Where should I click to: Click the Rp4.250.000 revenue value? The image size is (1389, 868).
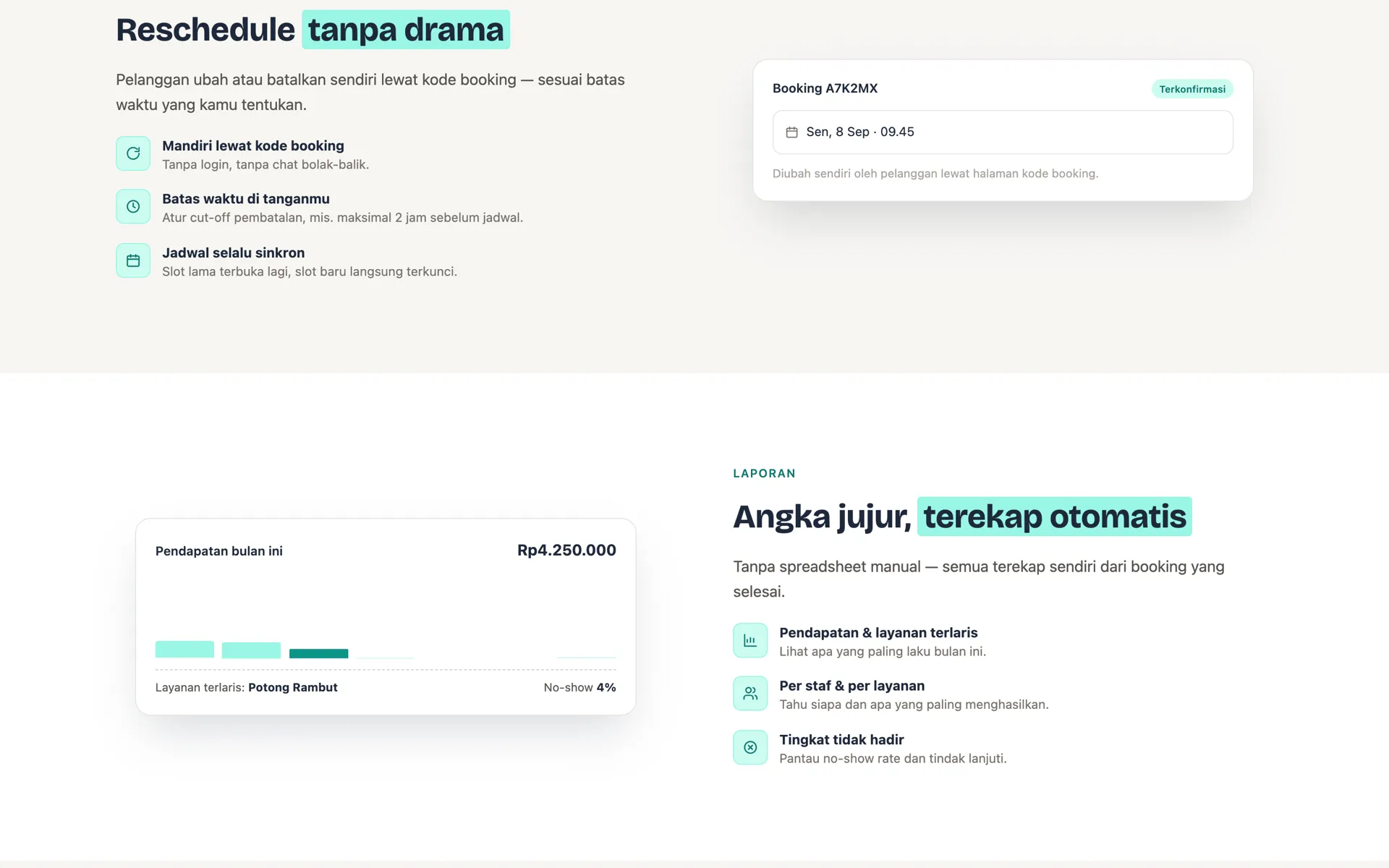pyautogui.click(x=566, y=550)
